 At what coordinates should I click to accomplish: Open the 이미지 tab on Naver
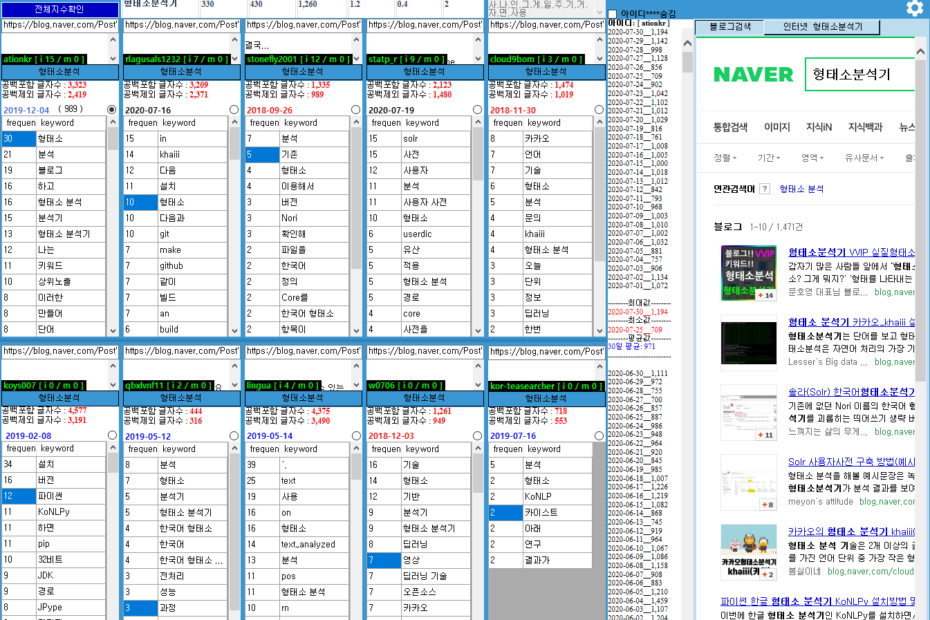pos(777,127)
